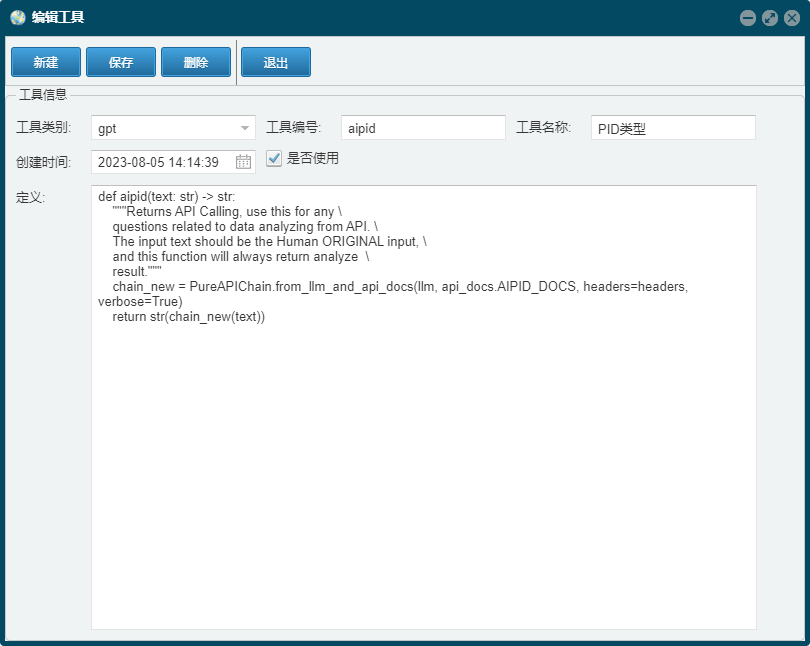The image size is (810, 646).
Task: Click the 创建时间 date text 2023-08-05 14:14:39
Action: pyautogui.click(x=158, y=162)
